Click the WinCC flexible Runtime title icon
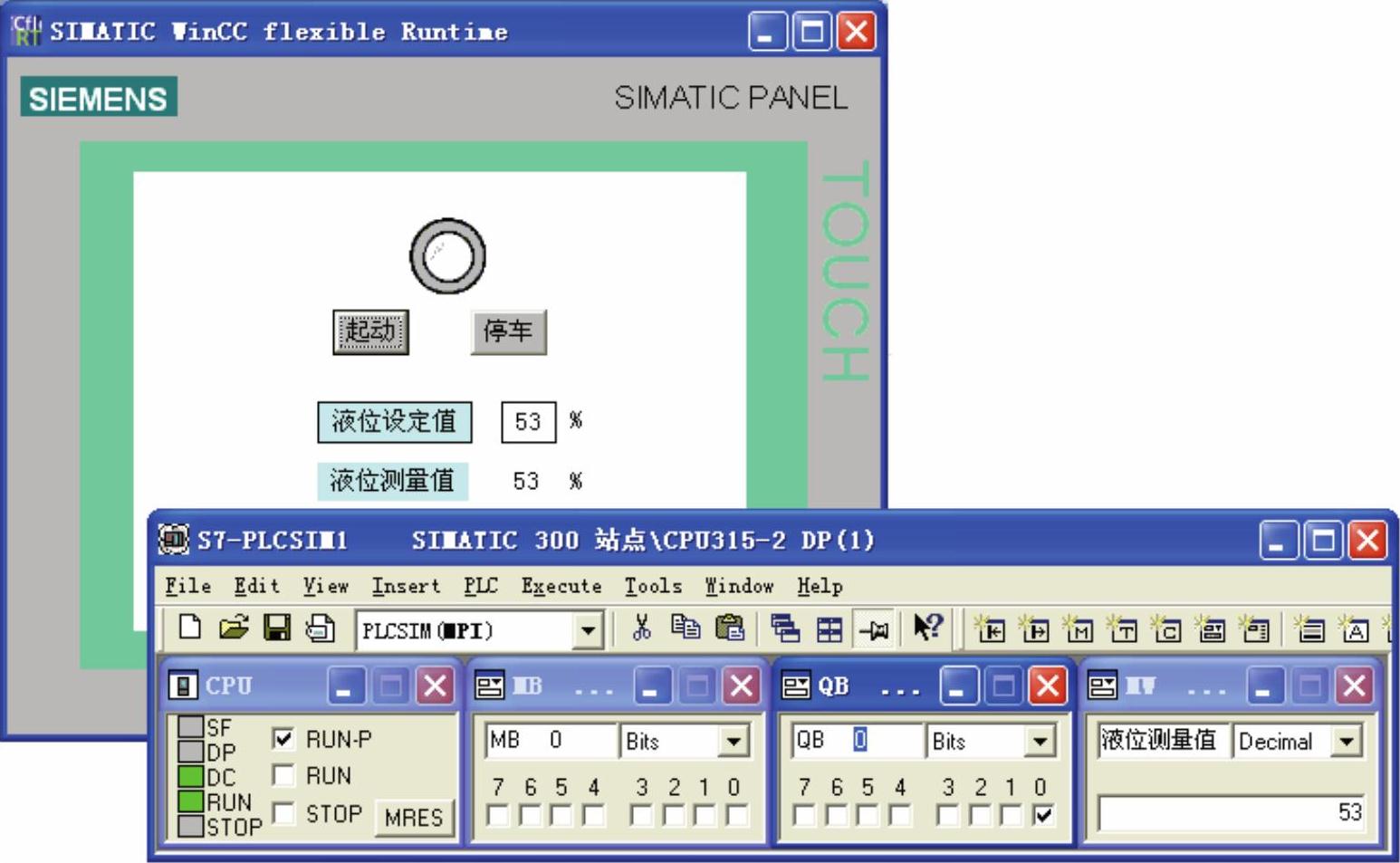Image resolution: width=1400 pixels, height=863 pixels. pos(26,31)
